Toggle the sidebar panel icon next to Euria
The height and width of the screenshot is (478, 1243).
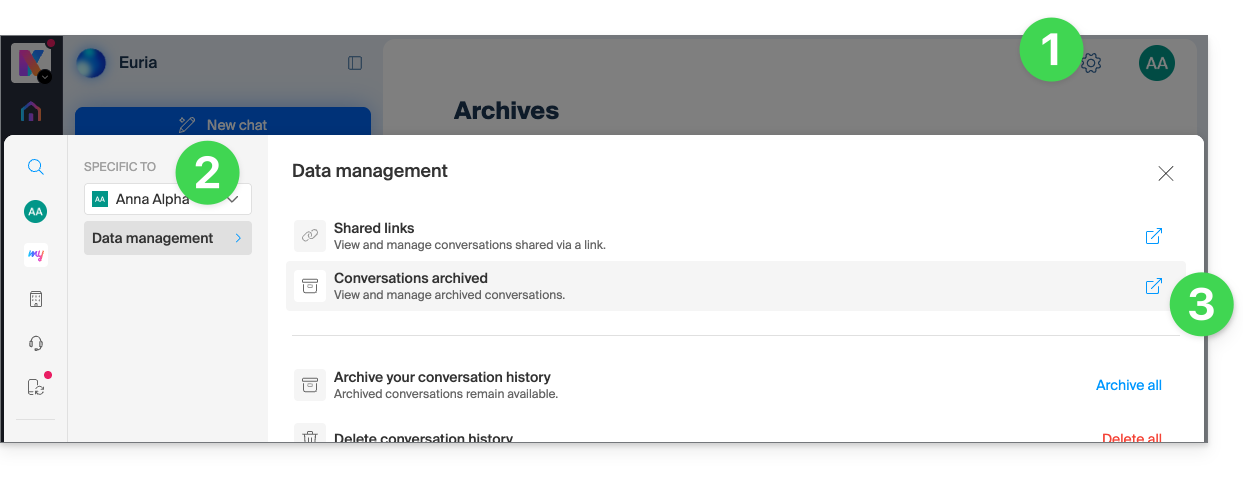(x=355, y=63)
